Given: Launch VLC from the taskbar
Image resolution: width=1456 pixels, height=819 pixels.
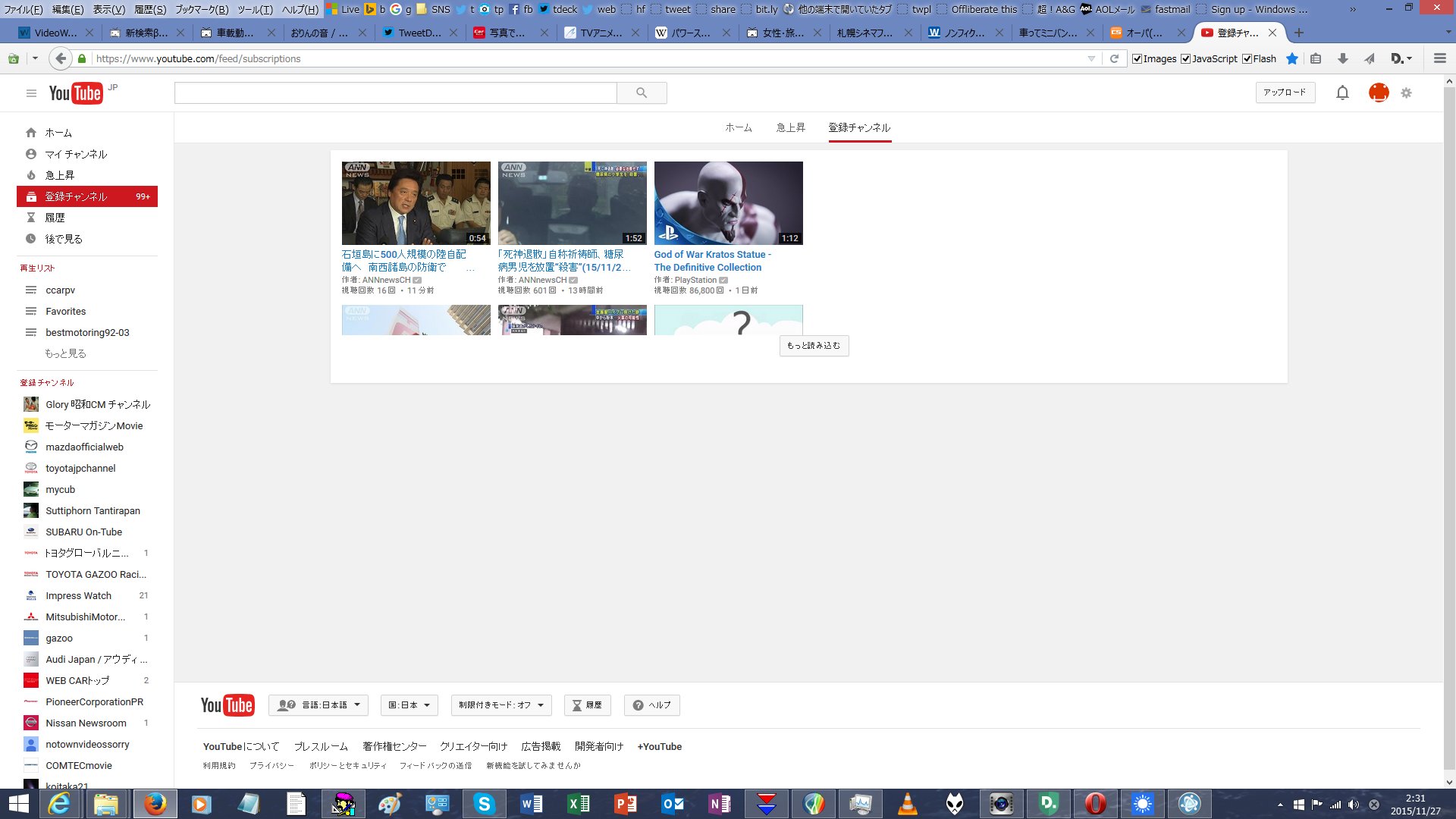Looking at the screenshot, I should pos(907,804).
